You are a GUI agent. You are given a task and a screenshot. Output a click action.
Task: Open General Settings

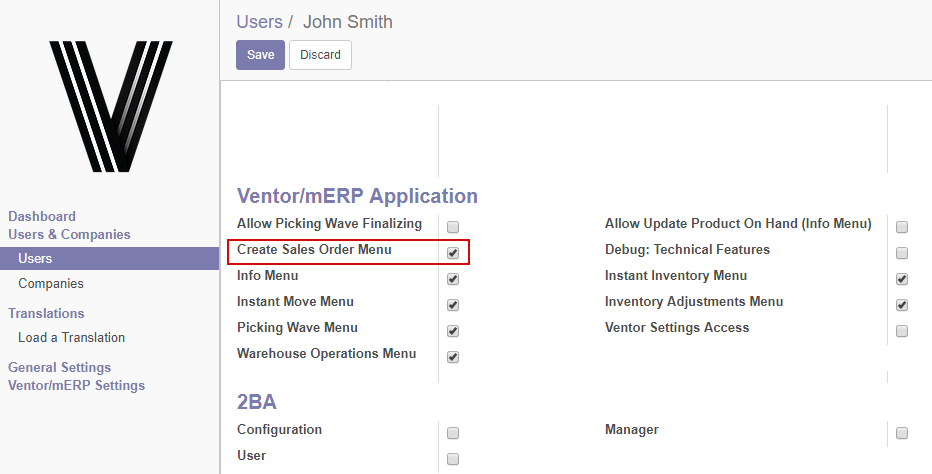pos(59,368)
